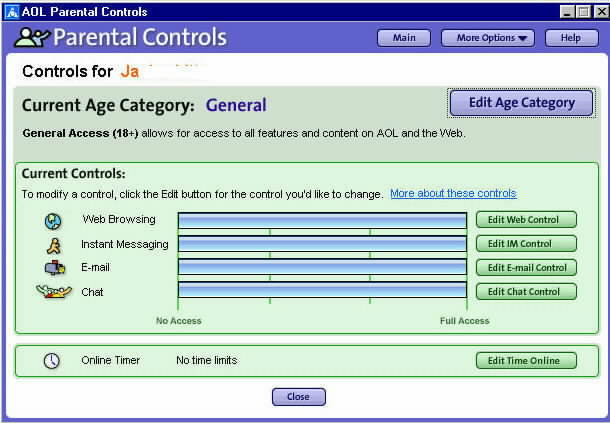Click the Chat access level bar
The width and height of the screenshot is (610, 423).
click(x=323, y=290)
